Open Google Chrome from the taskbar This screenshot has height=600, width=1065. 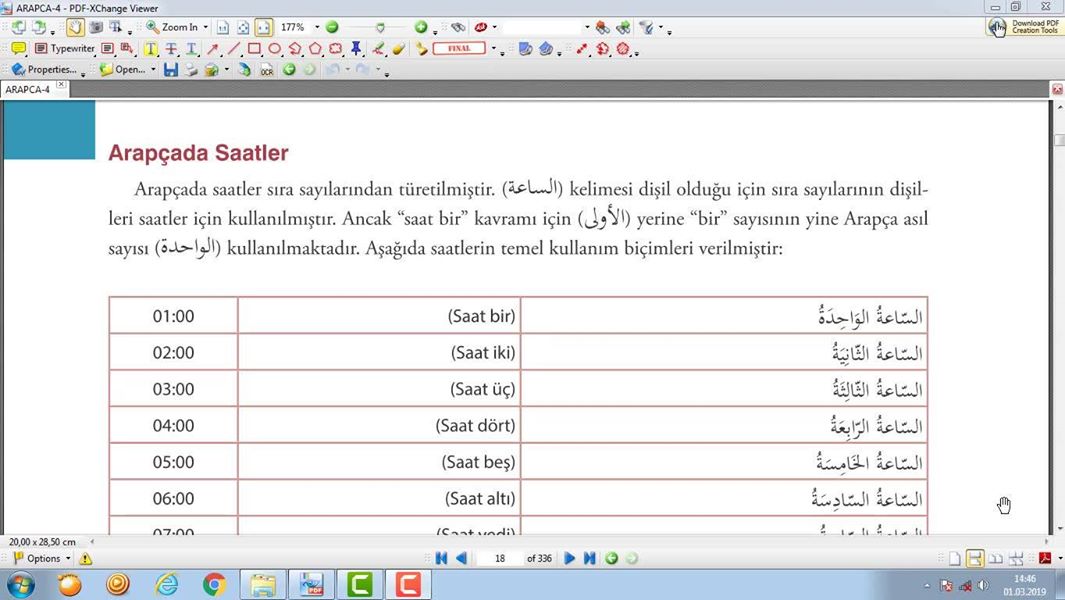[x=214, y=584]
